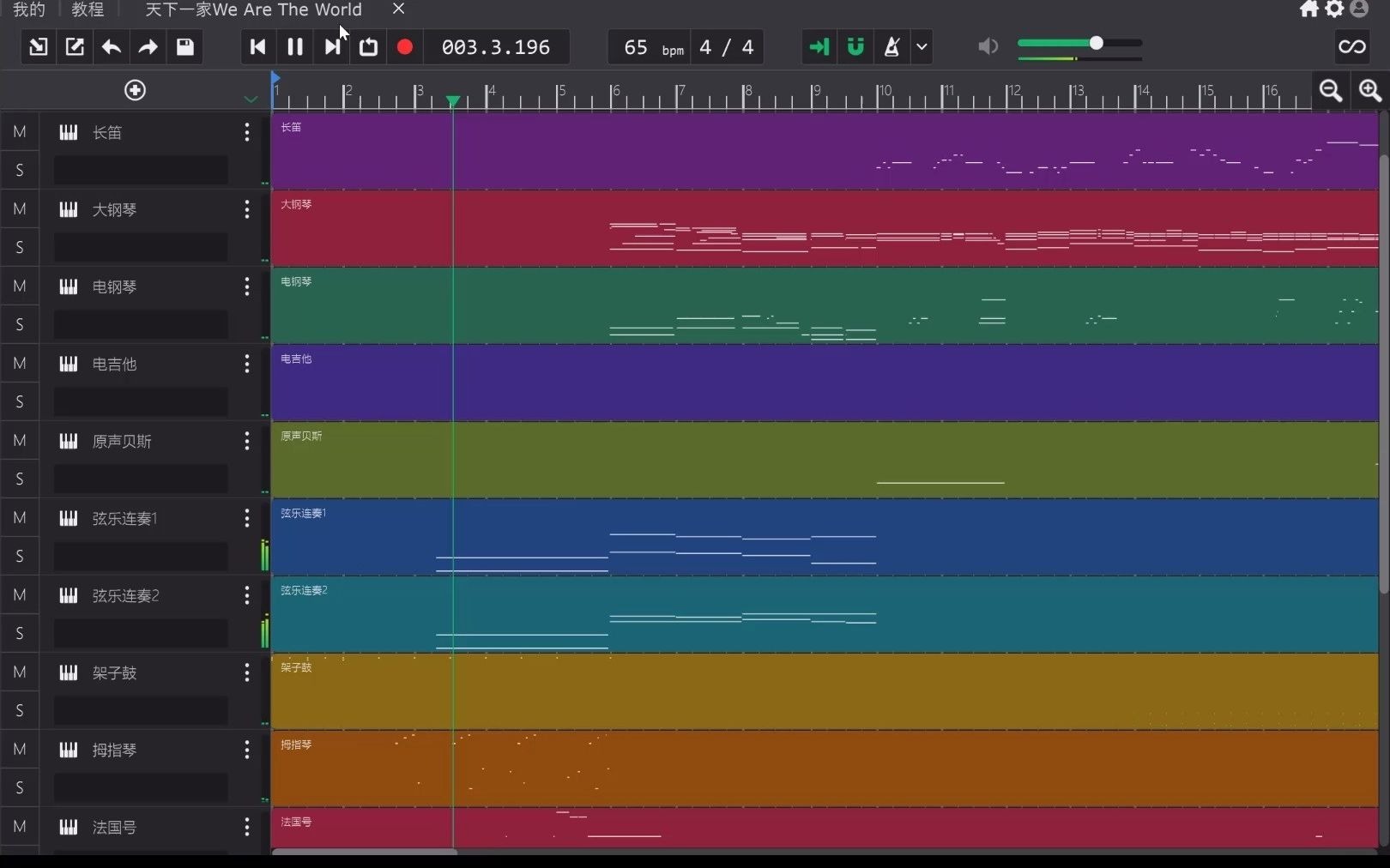Switch to the 教程 tab
Viewport: 1390px width, 868px height.
coord(88,9)
